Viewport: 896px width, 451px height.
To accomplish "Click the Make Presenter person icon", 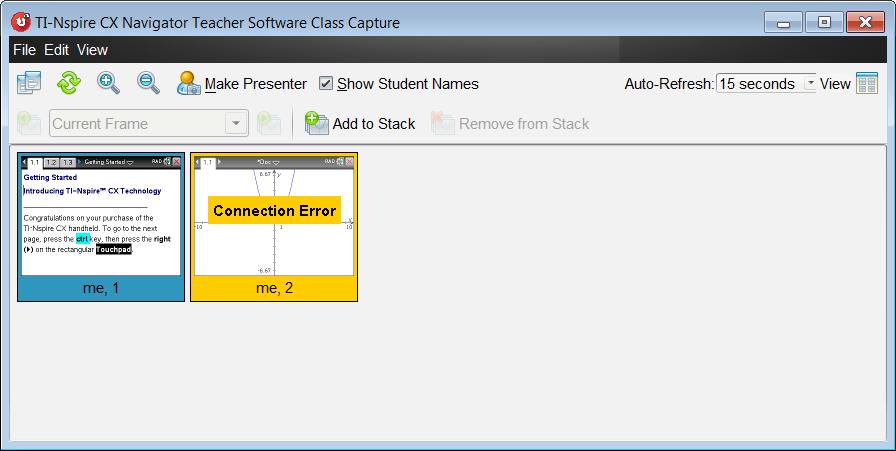I will tap(189, 83).
